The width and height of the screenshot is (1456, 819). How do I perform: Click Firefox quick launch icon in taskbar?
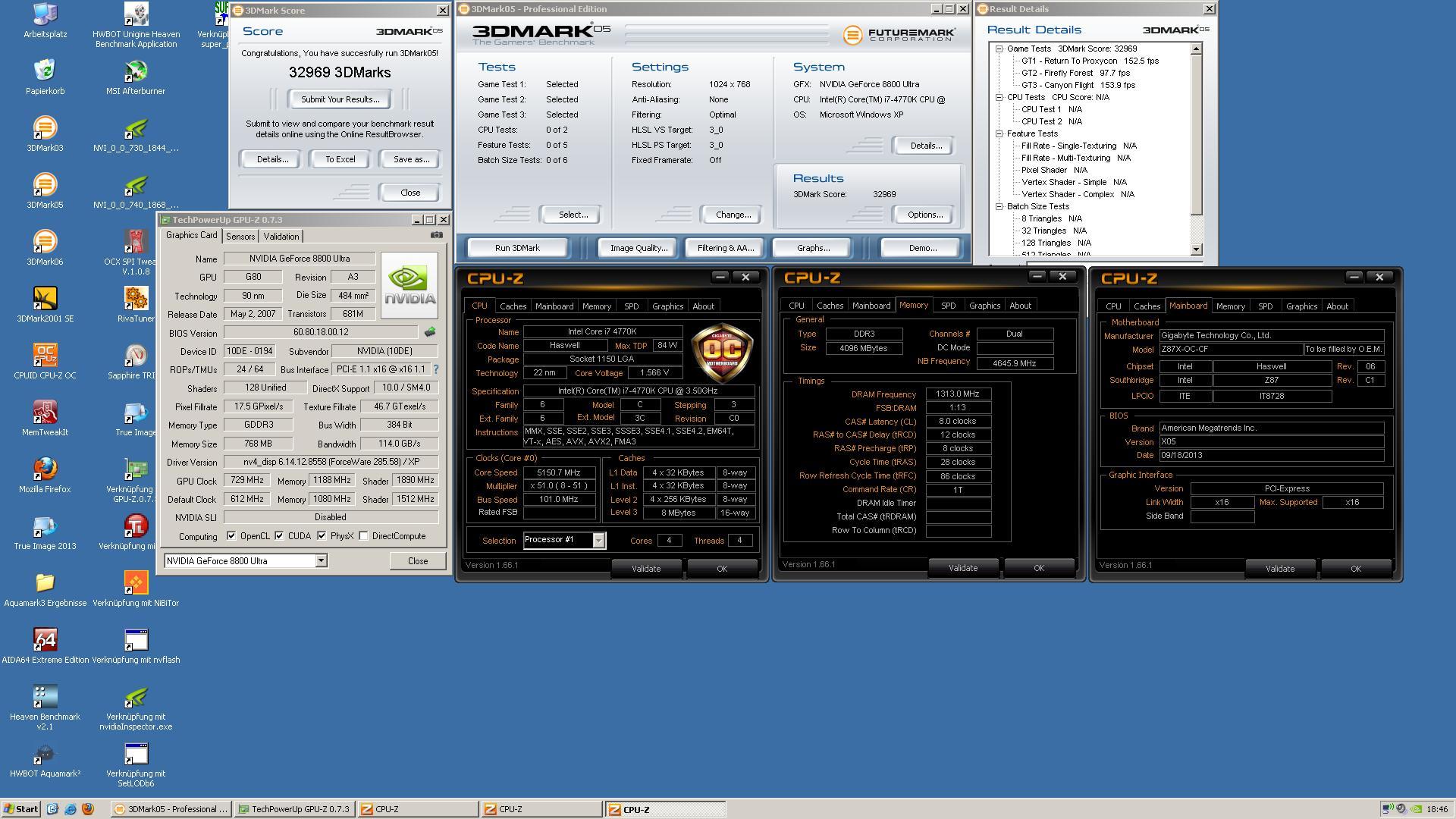pos(87,809)
